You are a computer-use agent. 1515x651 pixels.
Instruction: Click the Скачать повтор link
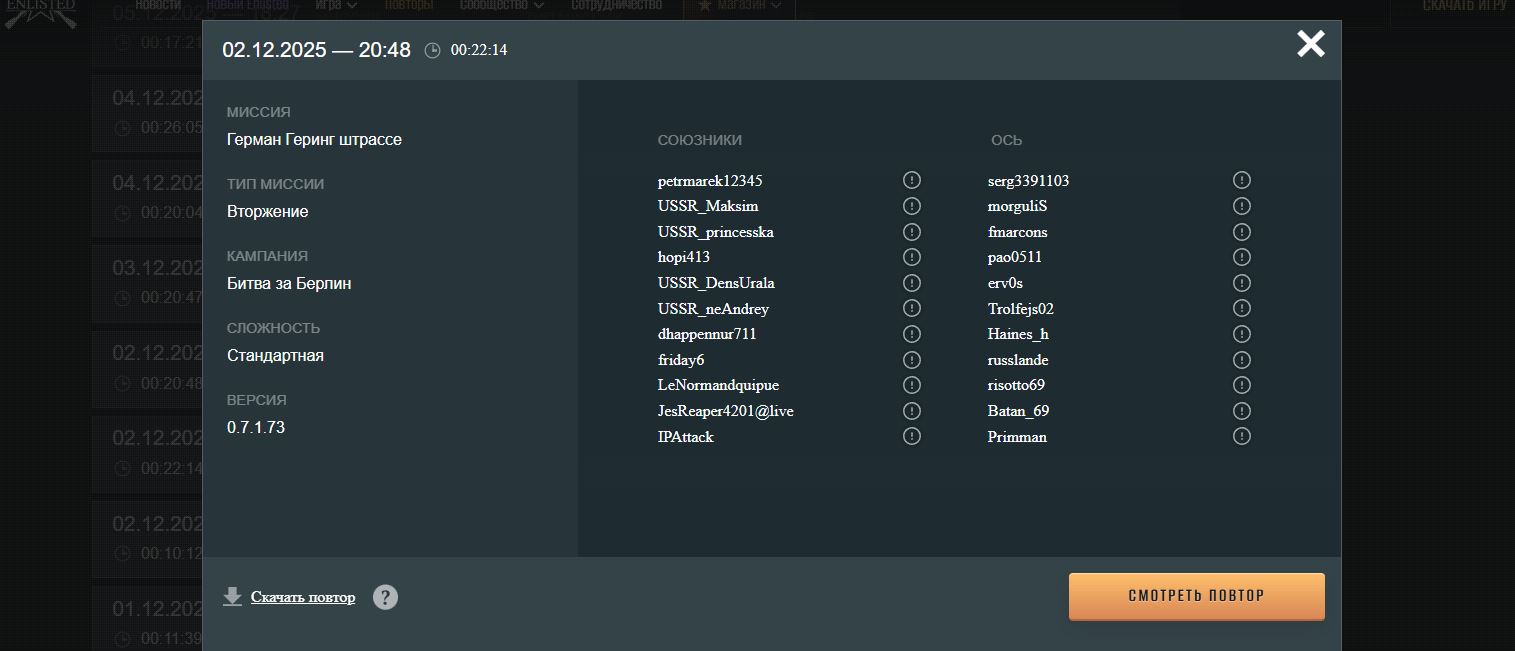coord(302,597)
